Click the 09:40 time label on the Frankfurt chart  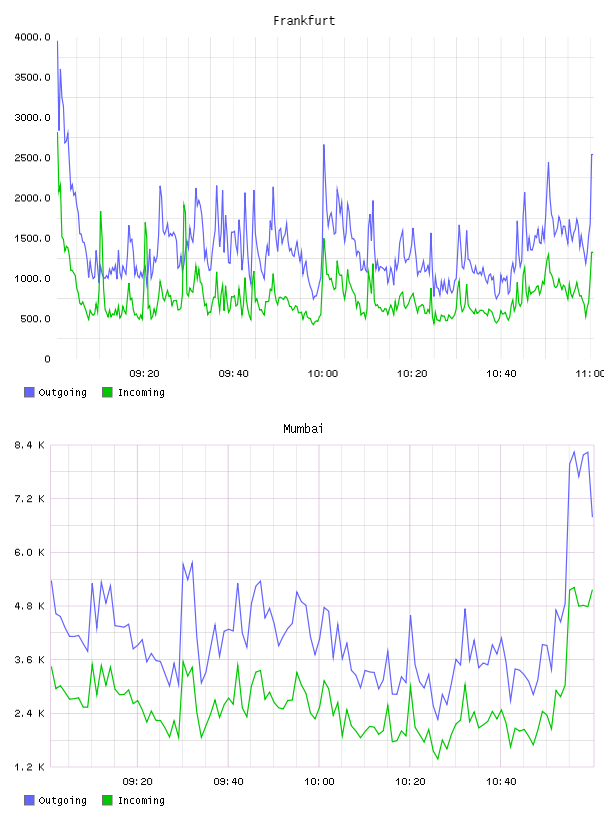click(x=233, y=374)
